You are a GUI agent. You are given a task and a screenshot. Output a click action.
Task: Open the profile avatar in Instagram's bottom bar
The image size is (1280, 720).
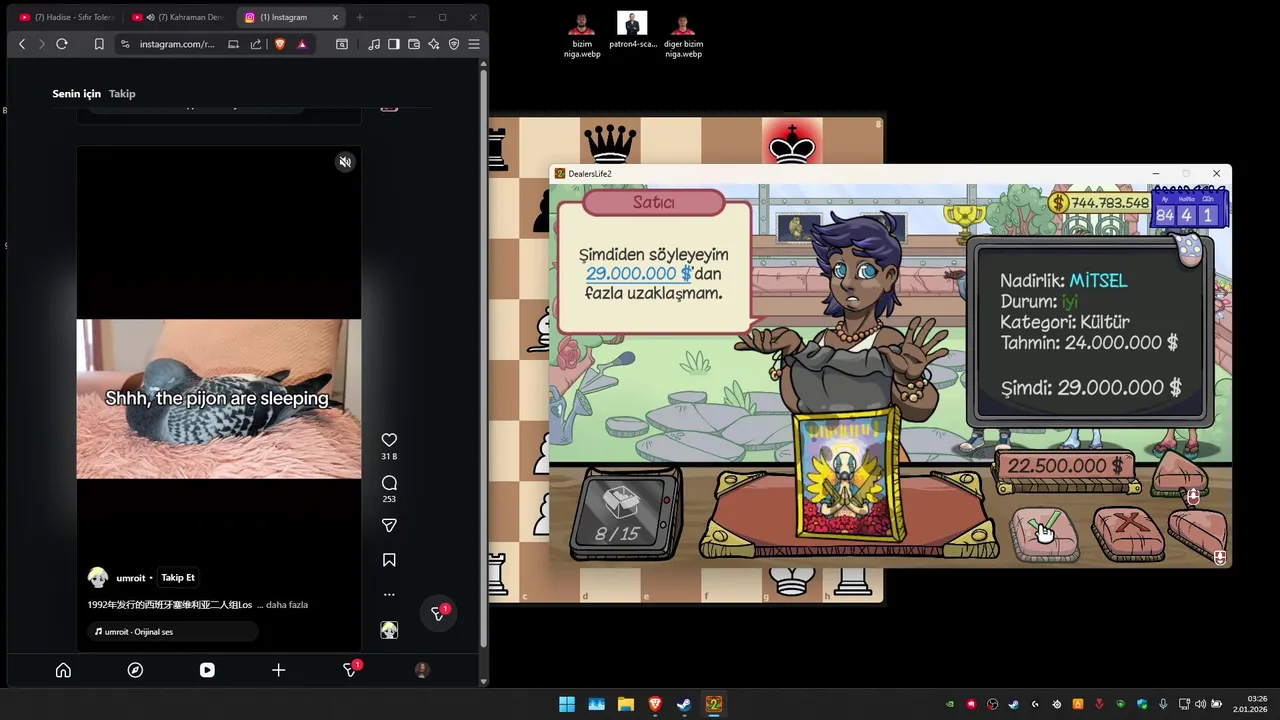[422, 670]
